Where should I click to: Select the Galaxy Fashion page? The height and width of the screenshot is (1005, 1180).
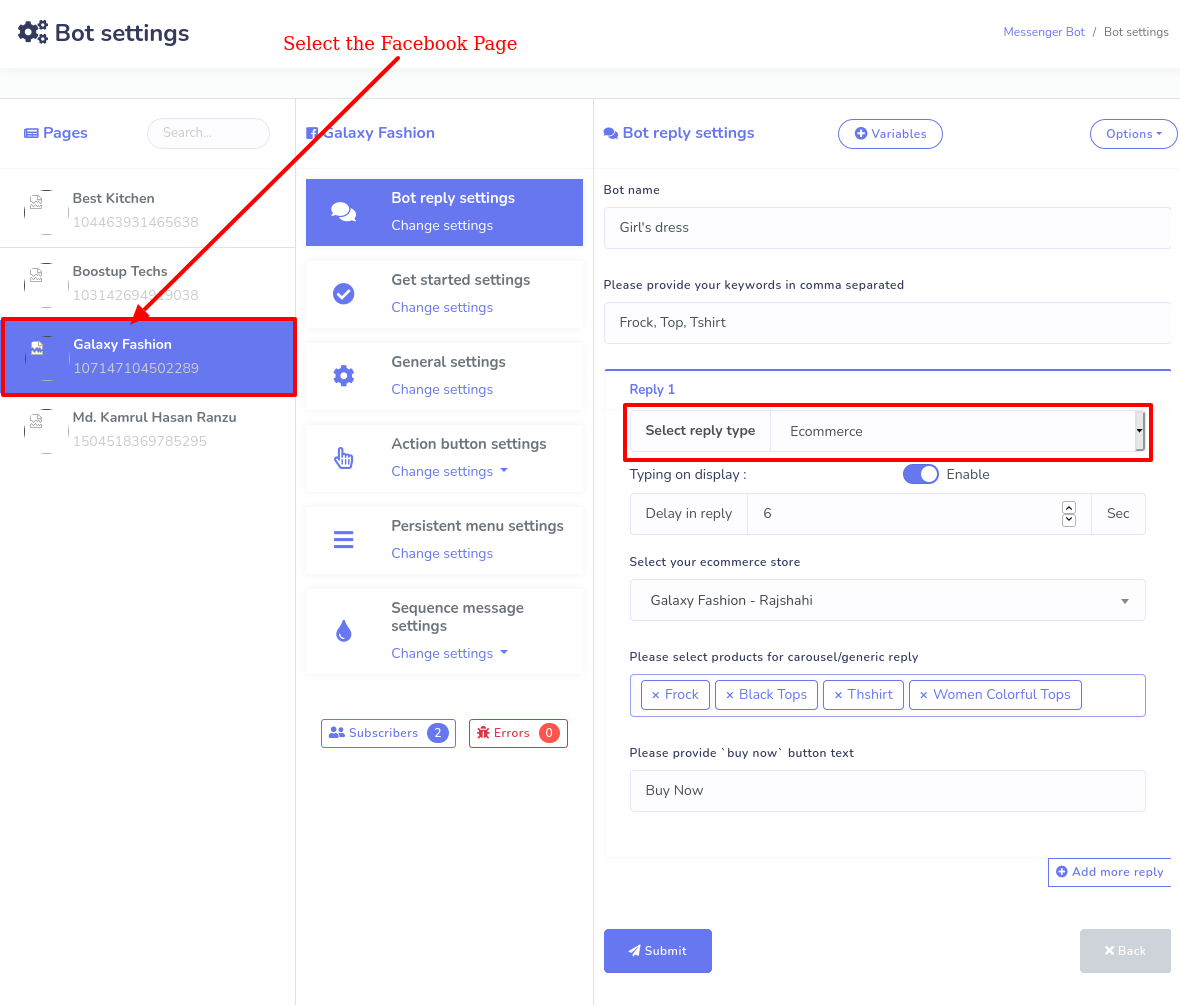pyautogui.click(x=149, y=357)
